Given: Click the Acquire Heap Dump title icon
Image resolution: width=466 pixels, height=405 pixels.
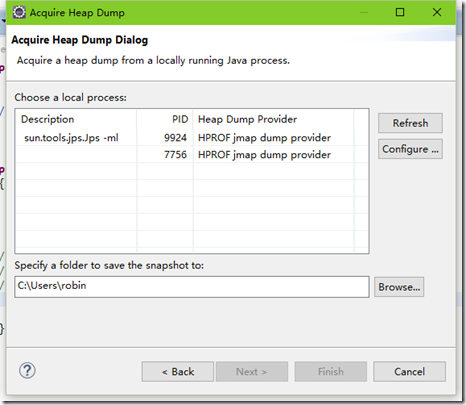Looking at the screenshot, I should [19, 12].
